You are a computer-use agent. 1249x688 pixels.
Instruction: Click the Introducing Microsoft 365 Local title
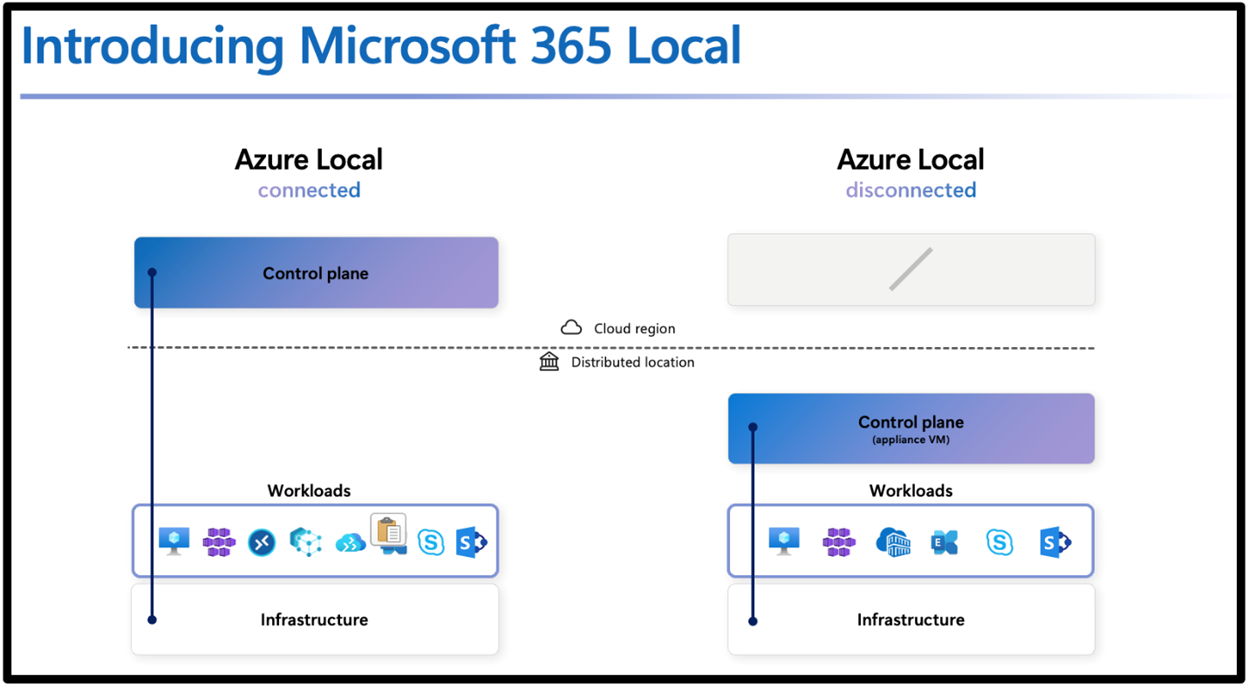381,46
